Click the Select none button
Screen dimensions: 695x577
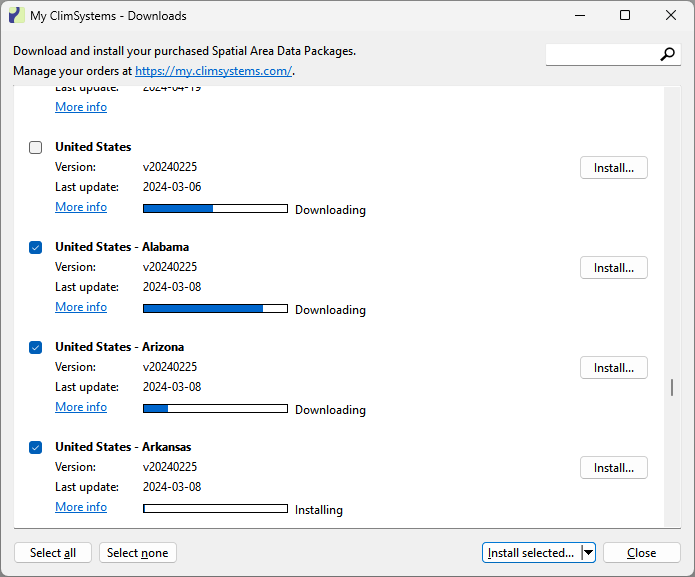click(137, 553)
